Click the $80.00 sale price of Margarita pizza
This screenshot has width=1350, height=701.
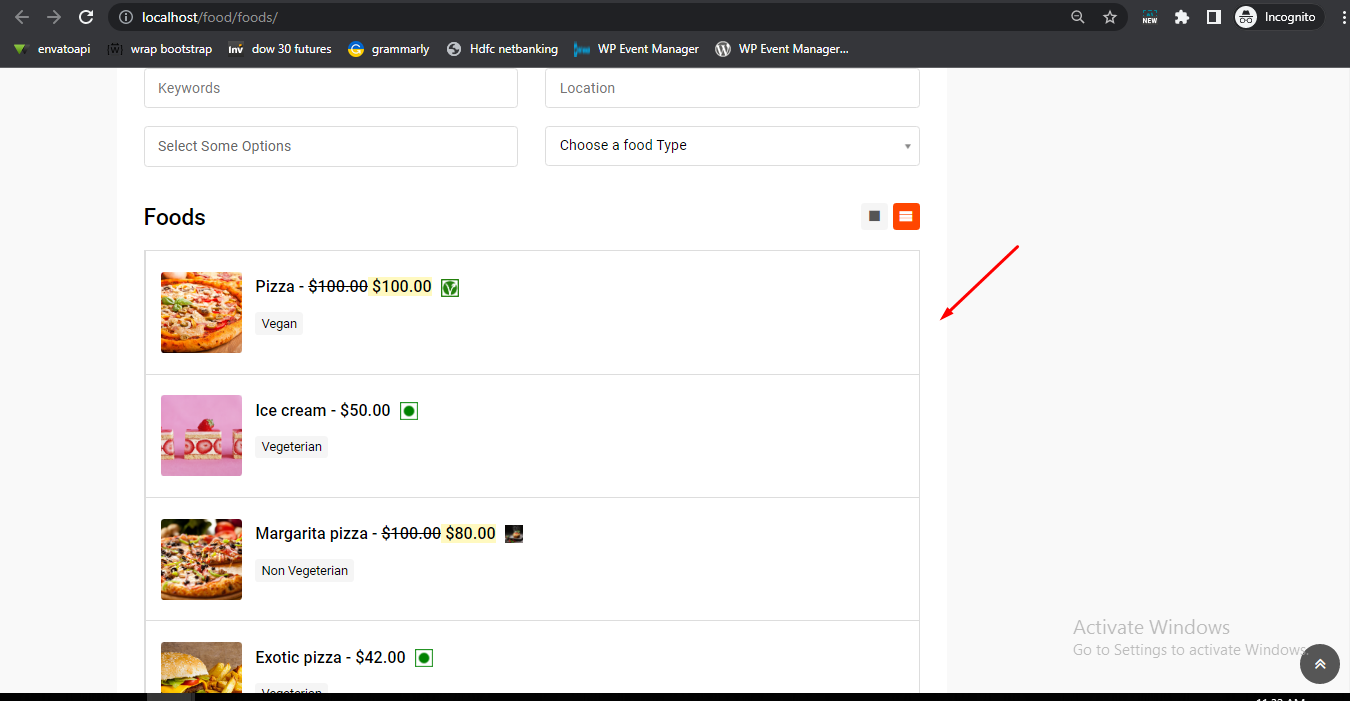tap(470, 534)
